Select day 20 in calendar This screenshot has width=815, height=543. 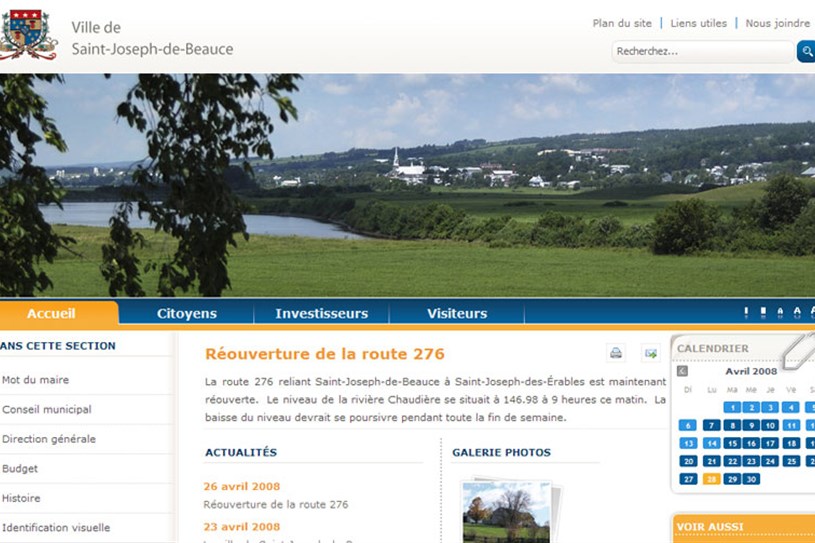688,461
